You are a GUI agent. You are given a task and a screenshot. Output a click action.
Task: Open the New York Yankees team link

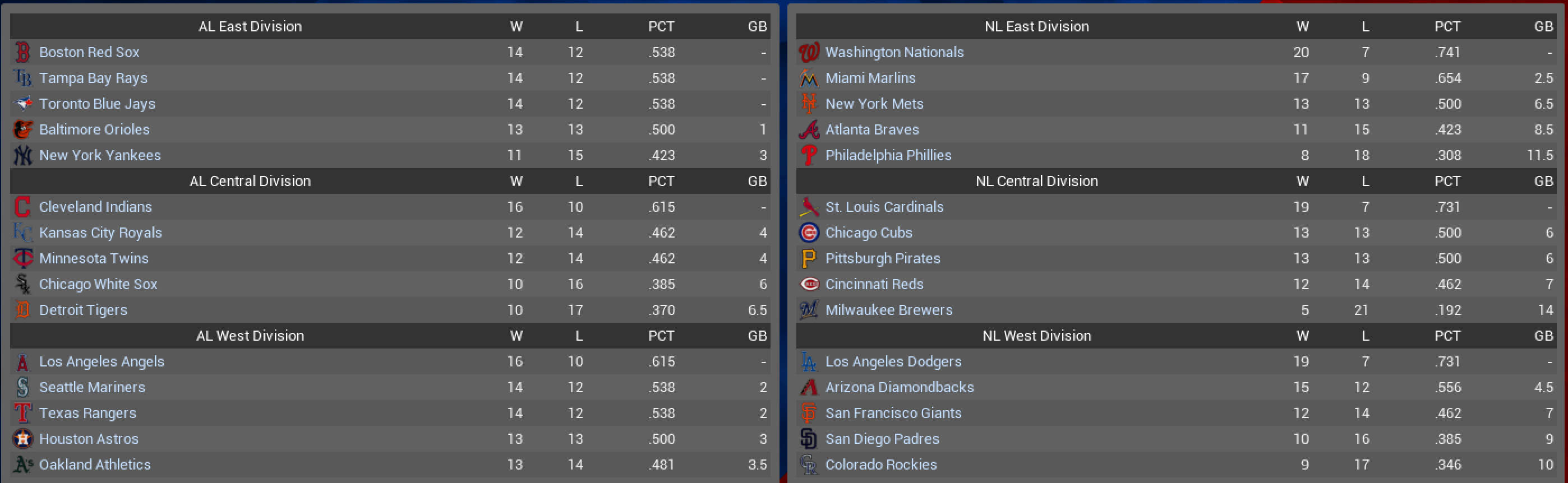coord(100,156)
